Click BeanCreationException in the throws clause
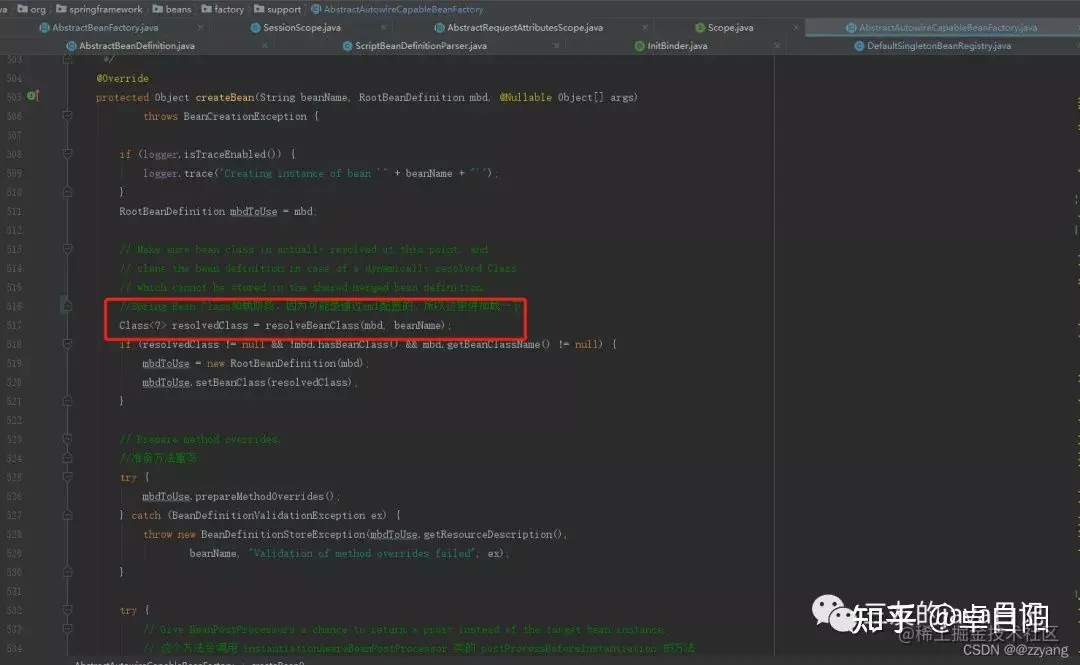Viewport: 1080px width, 665px height. point(245,116)
